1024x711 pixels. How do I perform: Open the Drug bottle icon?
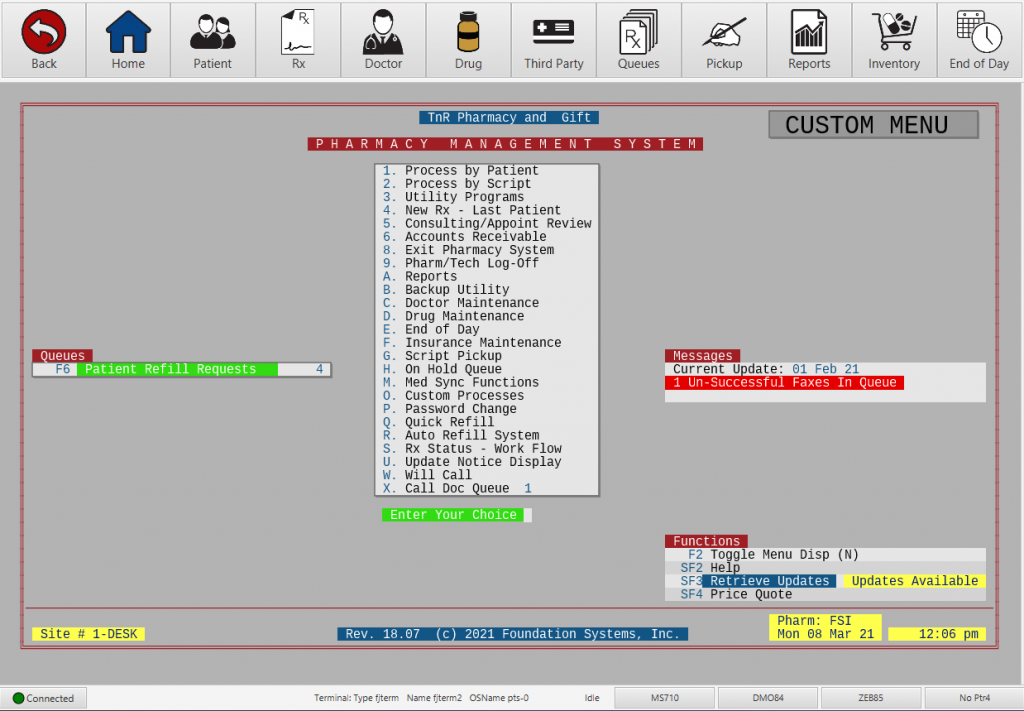click(x=468, y=32)
